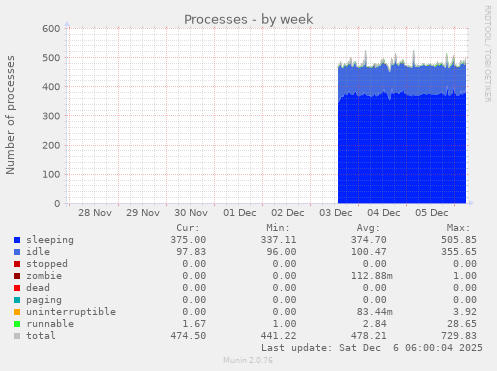Click the 300 y-axis label

point(51,116)
